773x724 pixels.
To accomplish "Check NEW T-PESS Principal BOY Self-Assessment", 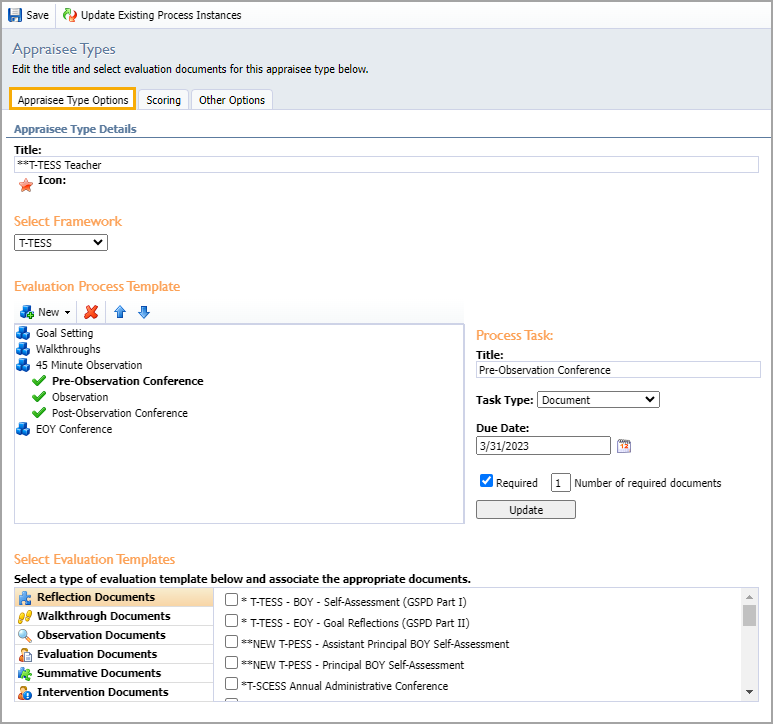I will click(231, 662).
